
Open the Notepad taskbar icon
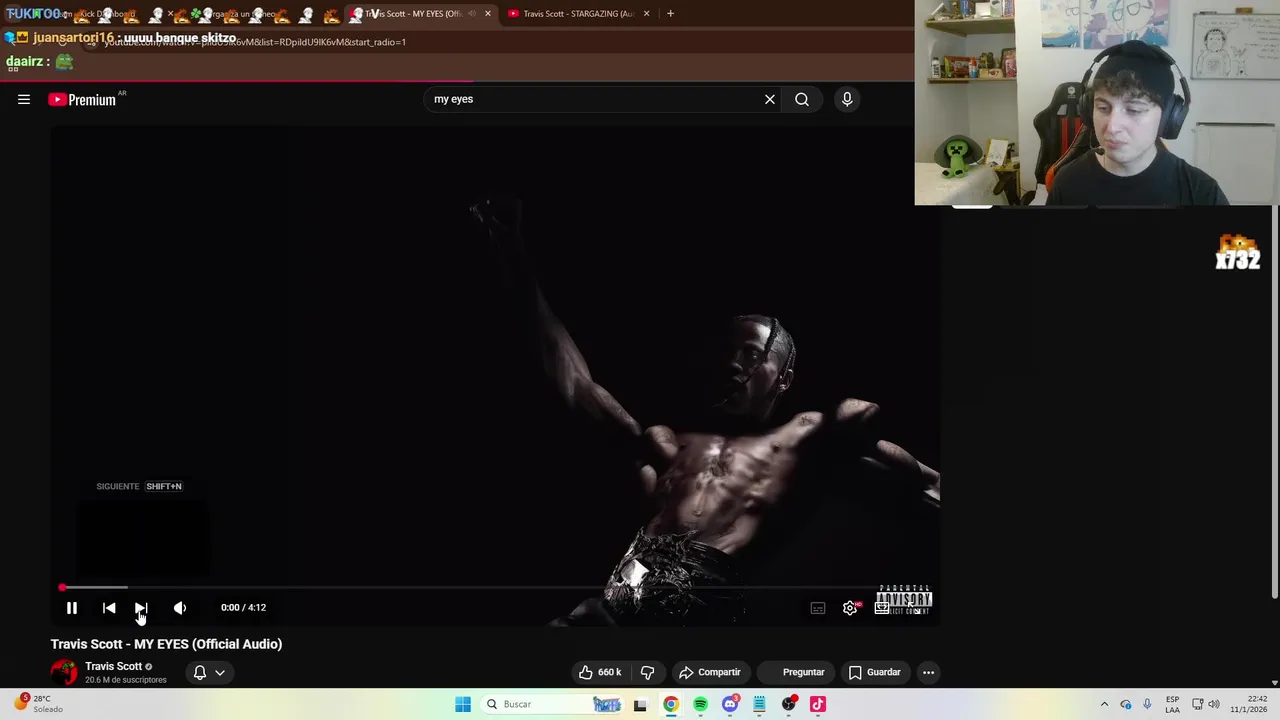tap(759, 704)
